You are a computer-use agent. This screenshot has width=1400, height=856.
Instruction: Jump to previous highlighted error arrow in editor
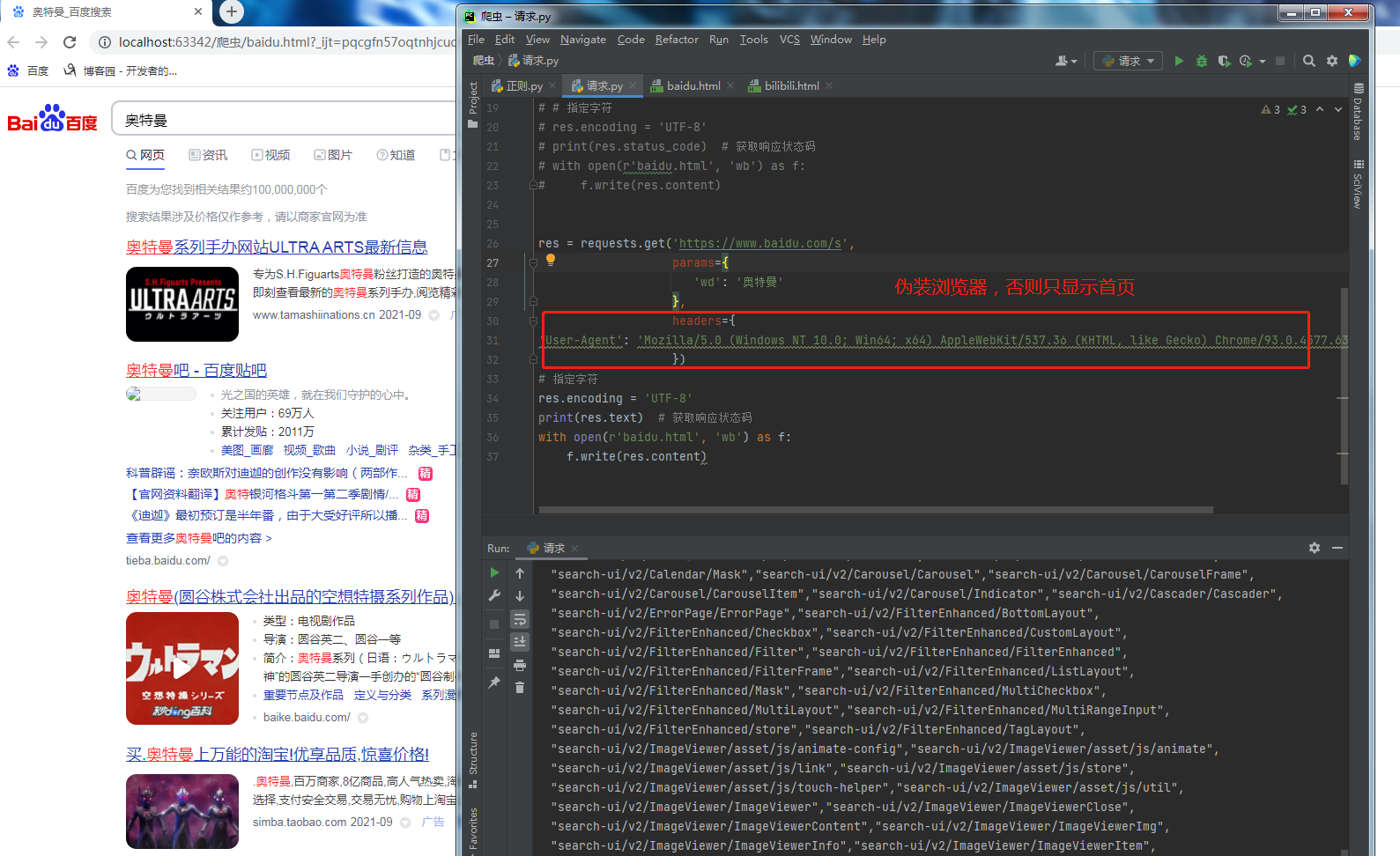coord(1320,109)
